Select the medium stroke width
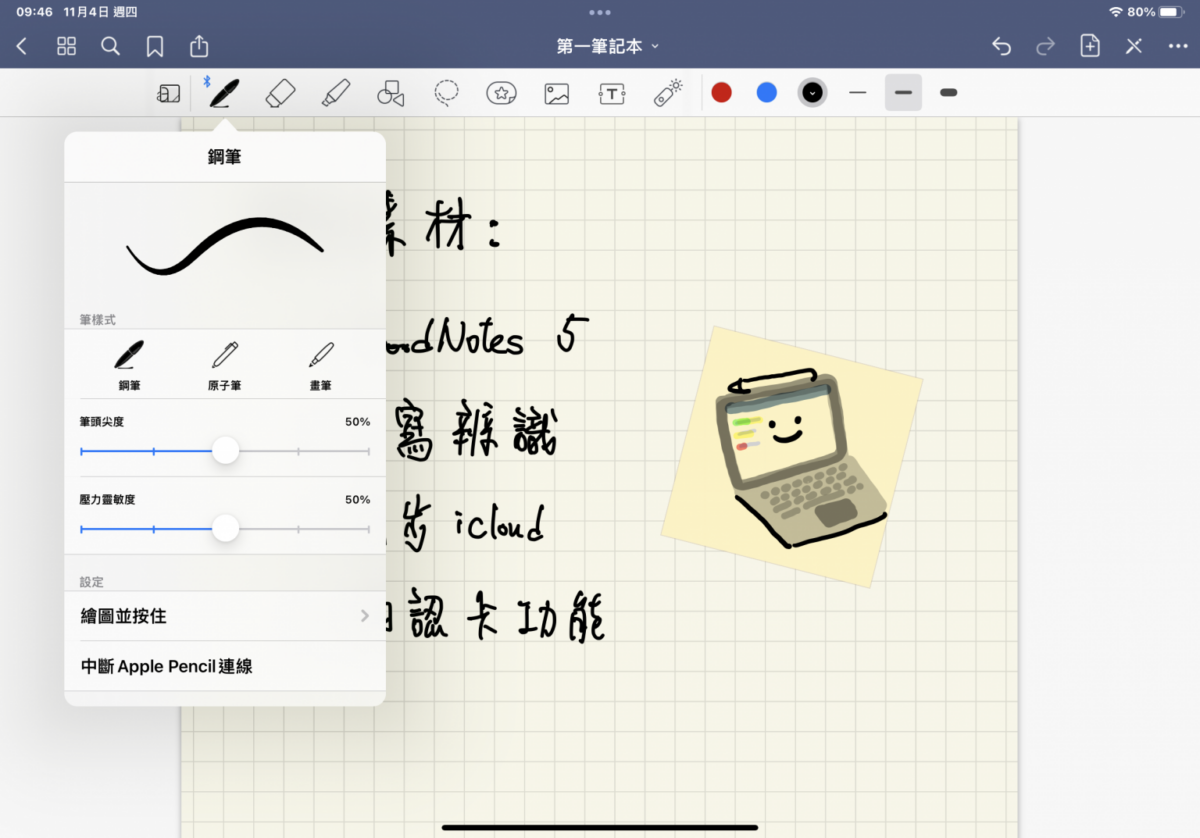 tap(903, 93)
